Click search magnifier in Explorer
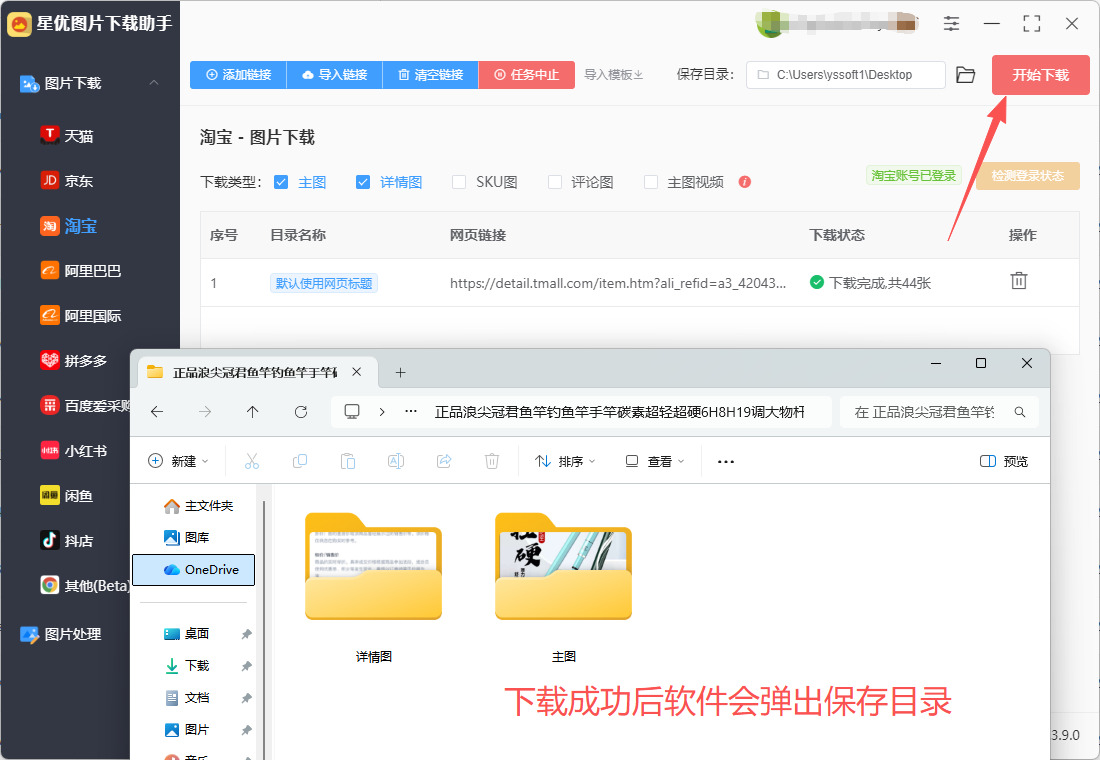 (1020, 412)
